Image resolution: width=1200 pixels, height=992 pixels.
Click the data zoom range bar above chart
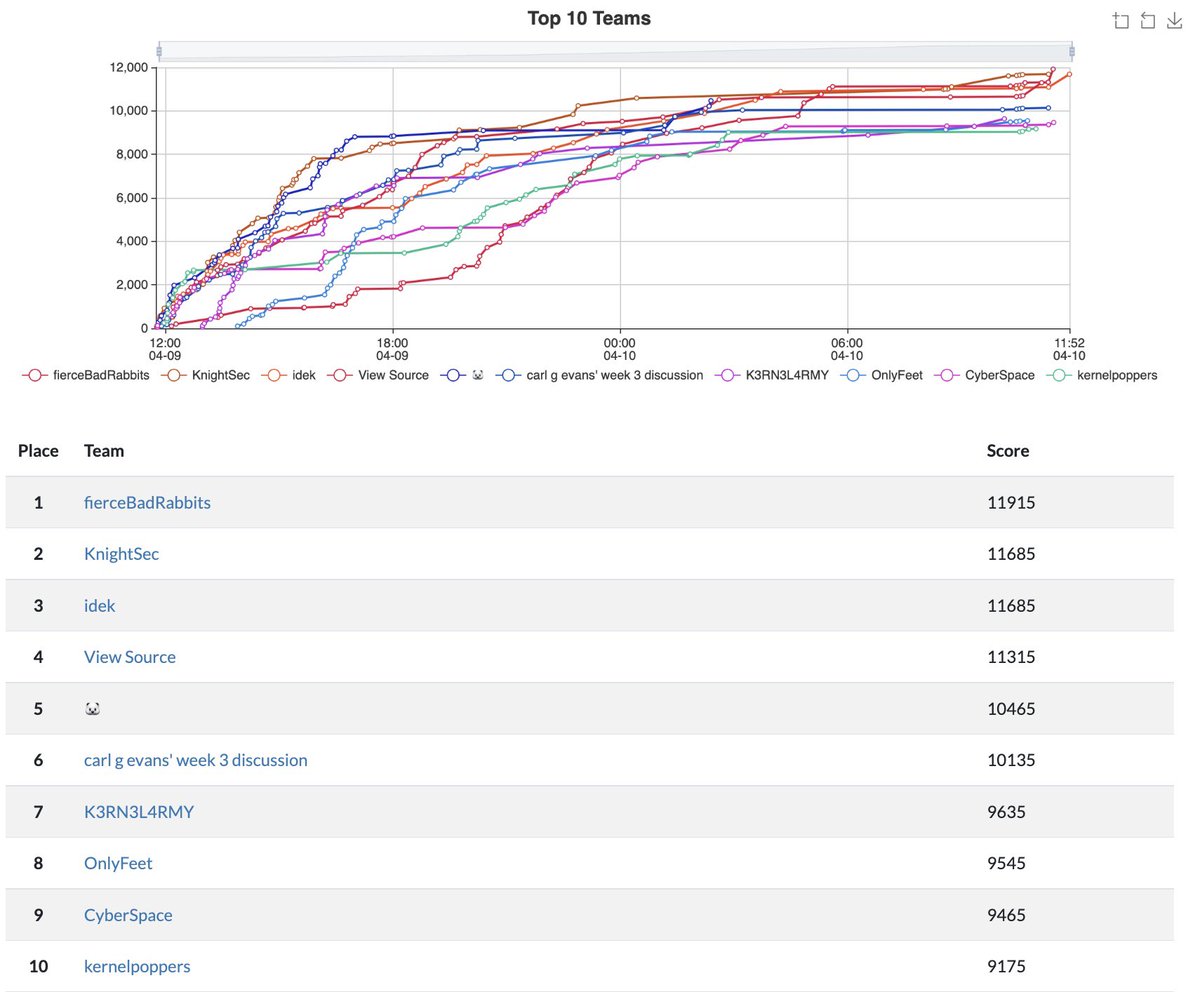tap(615, 51)
